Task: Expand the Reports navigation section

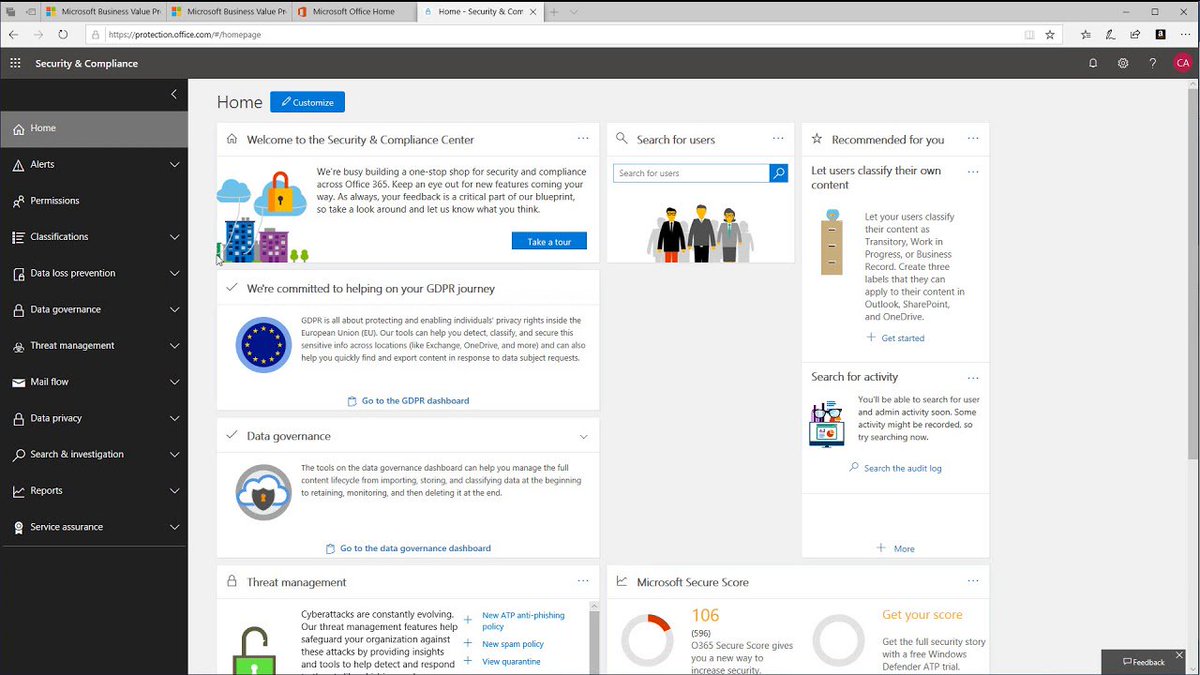Action: pos(174,491)
